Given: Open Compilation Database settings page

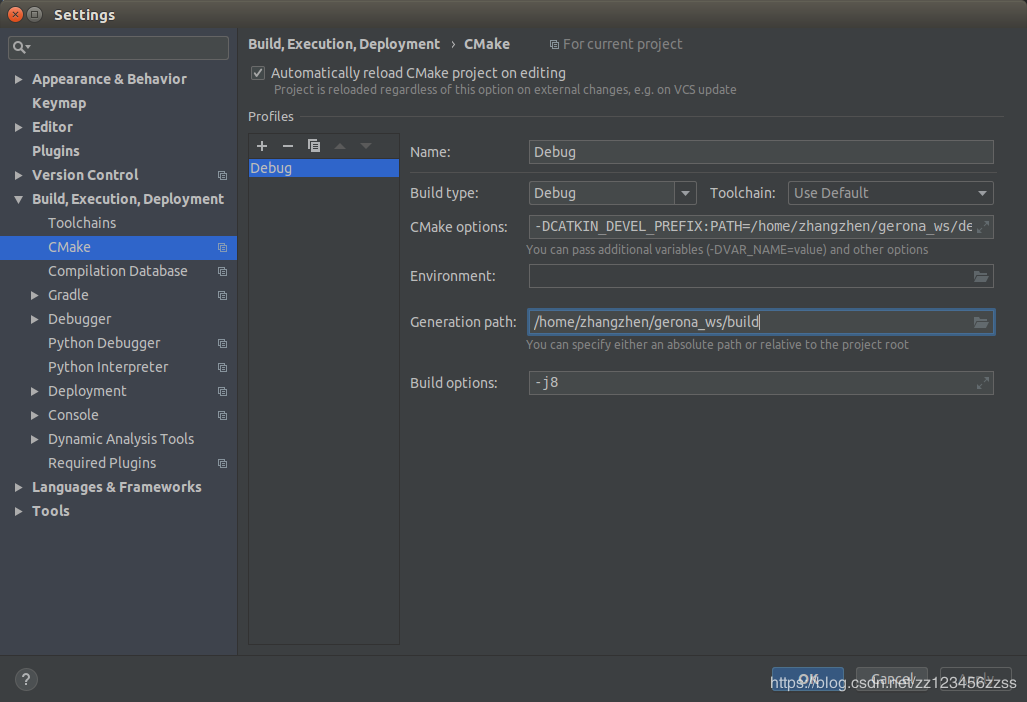Looking at the screenshot, I should click(x=117, y=271).
